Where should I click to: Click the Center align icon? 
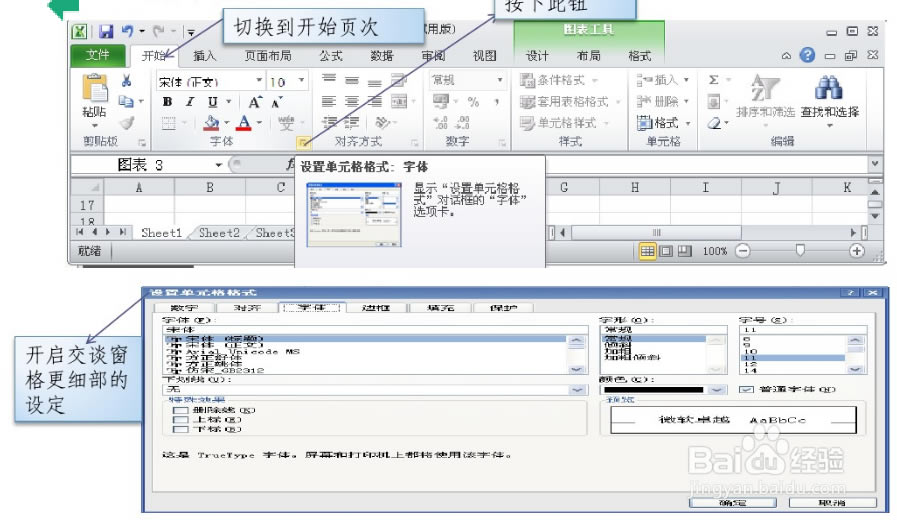pyautogui.click(x=352, y=102)
